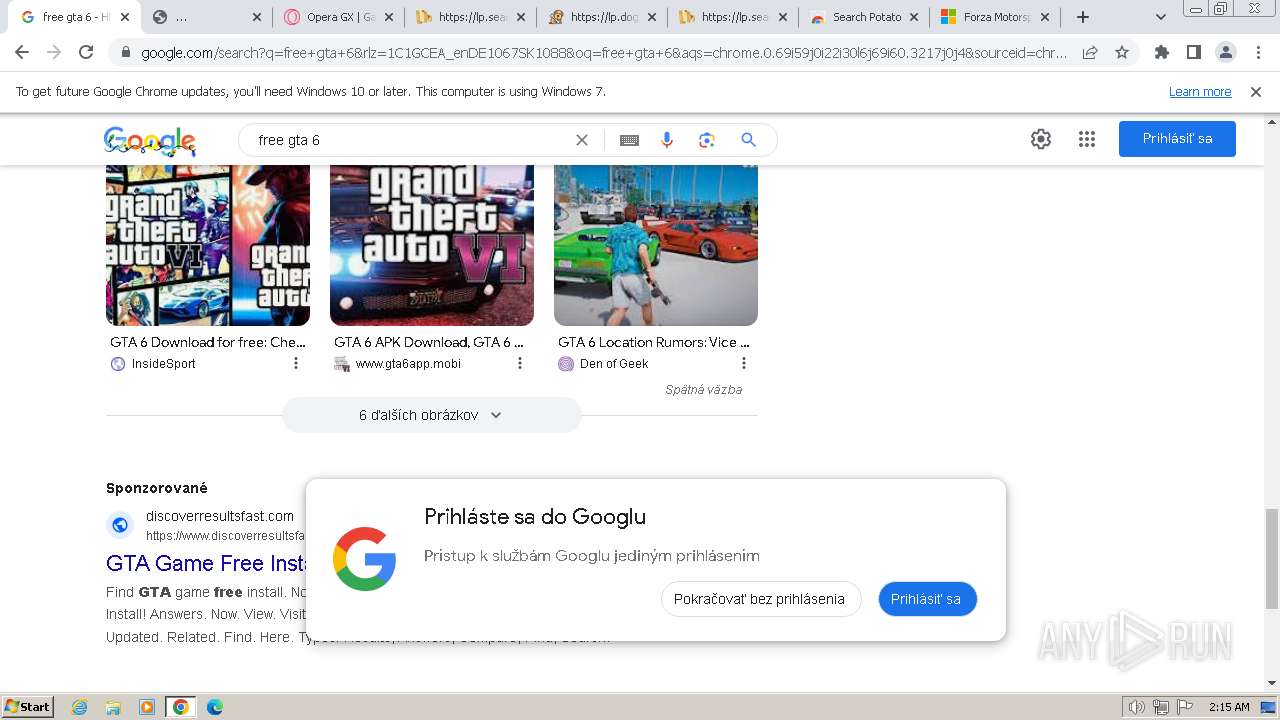The image size is (1280, 720).
Task: Close the Search Potato tab
Action: 914,17
